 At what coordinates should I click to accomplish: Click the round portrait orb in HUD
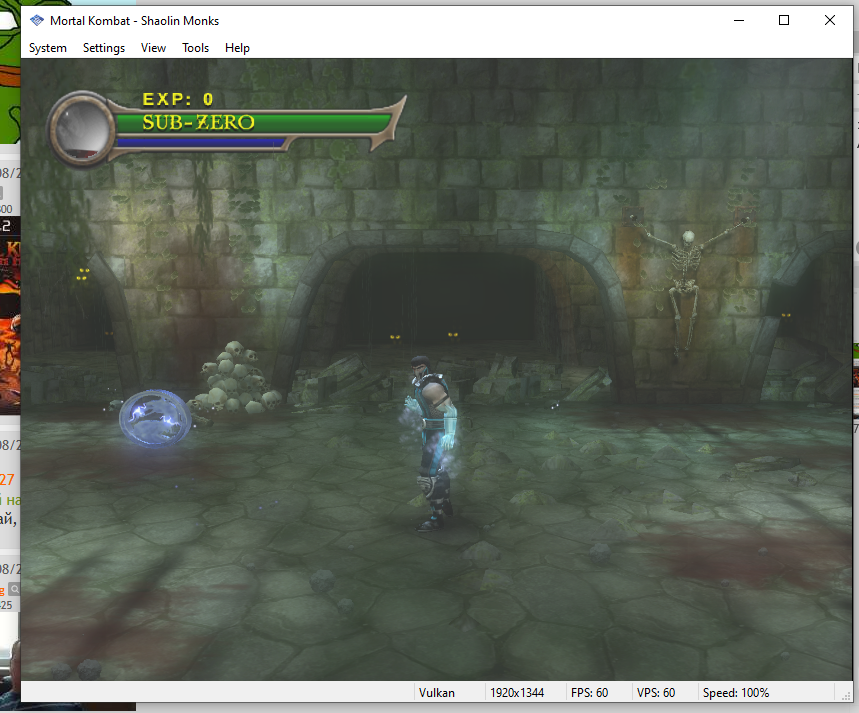(81, 129)
